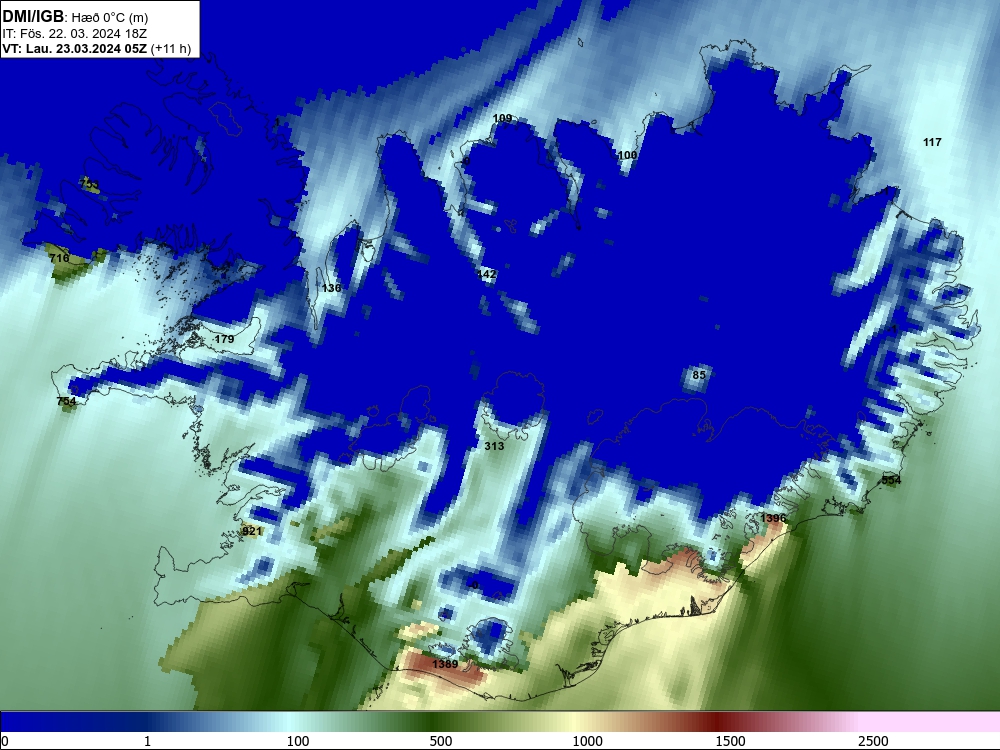
Task: Click the 0 label on the color scale
Action: click(x=5, y=741)
